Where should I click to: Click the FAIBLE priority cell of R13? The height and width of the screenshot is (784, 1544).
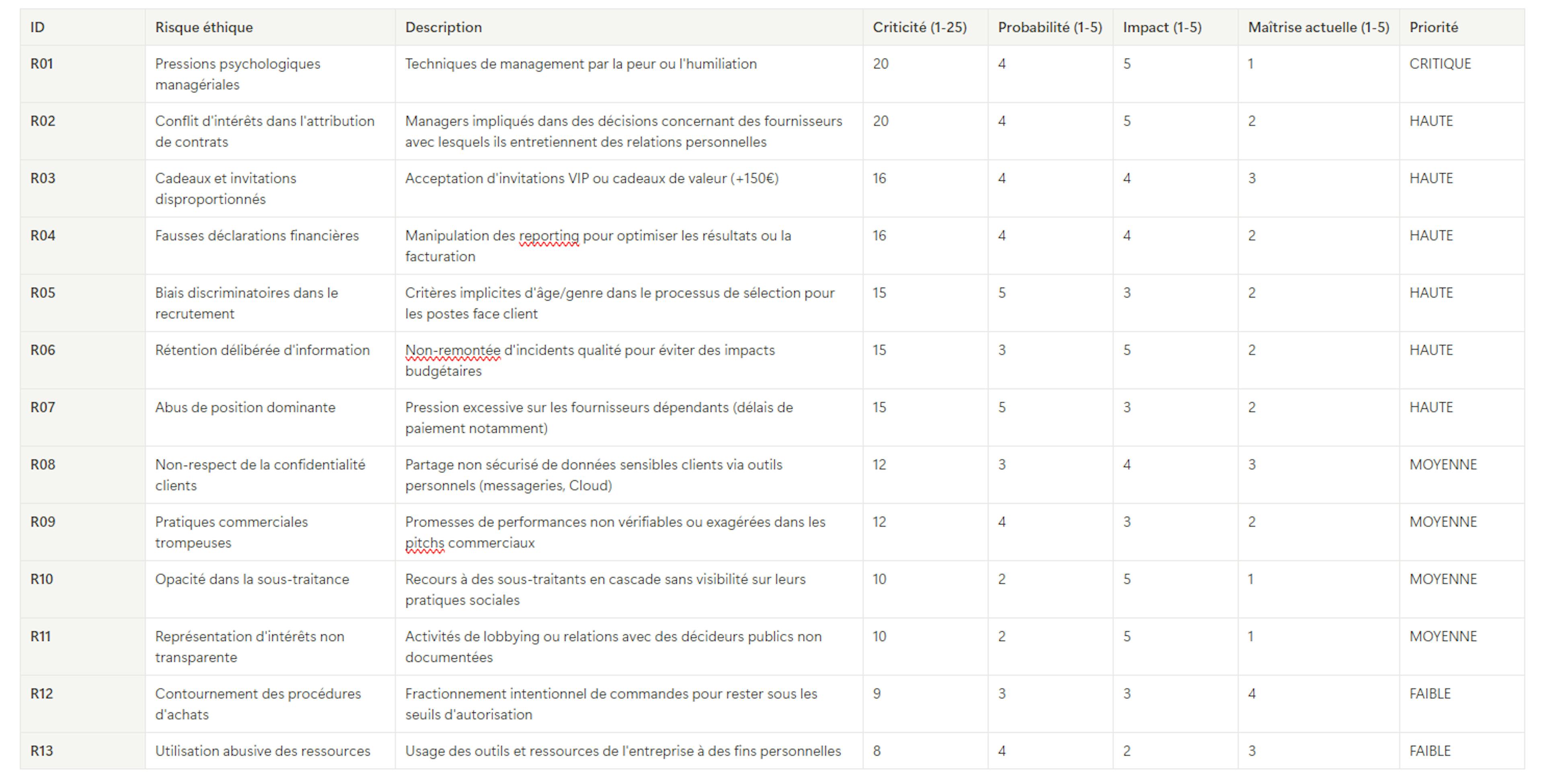1462,751
